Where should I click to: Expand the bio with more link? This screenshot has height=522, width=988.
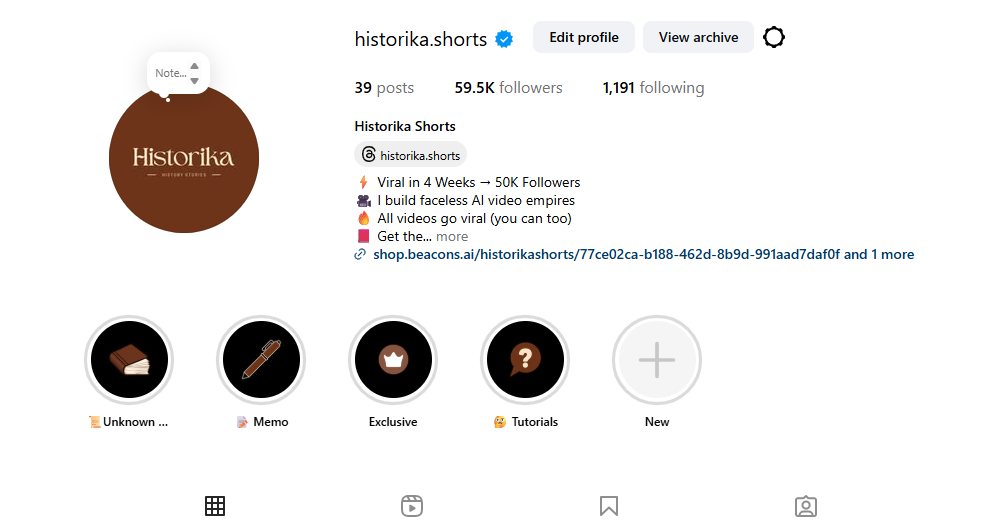click(x=452, y=236)
